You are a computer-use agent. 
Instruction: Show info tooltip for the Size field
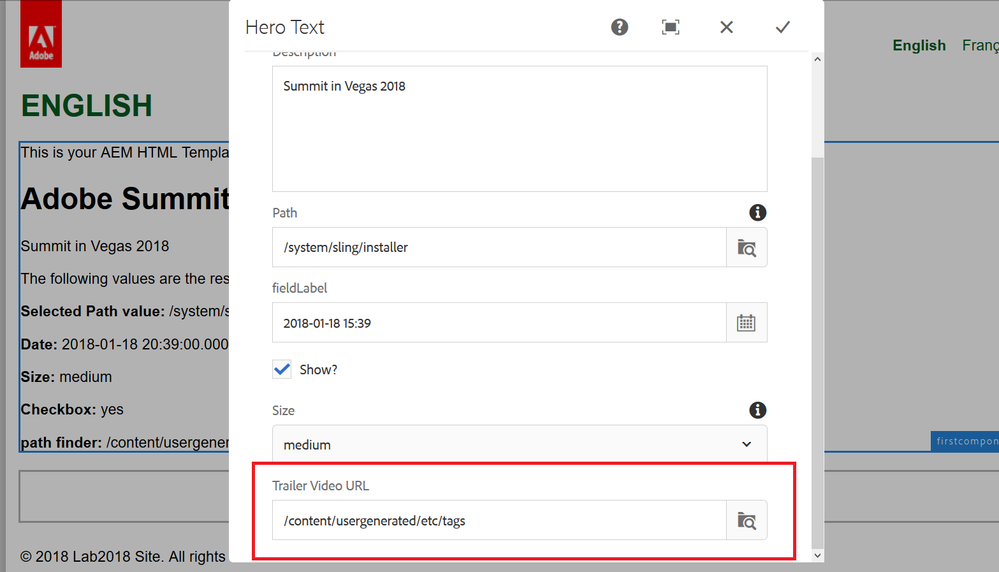758,410
